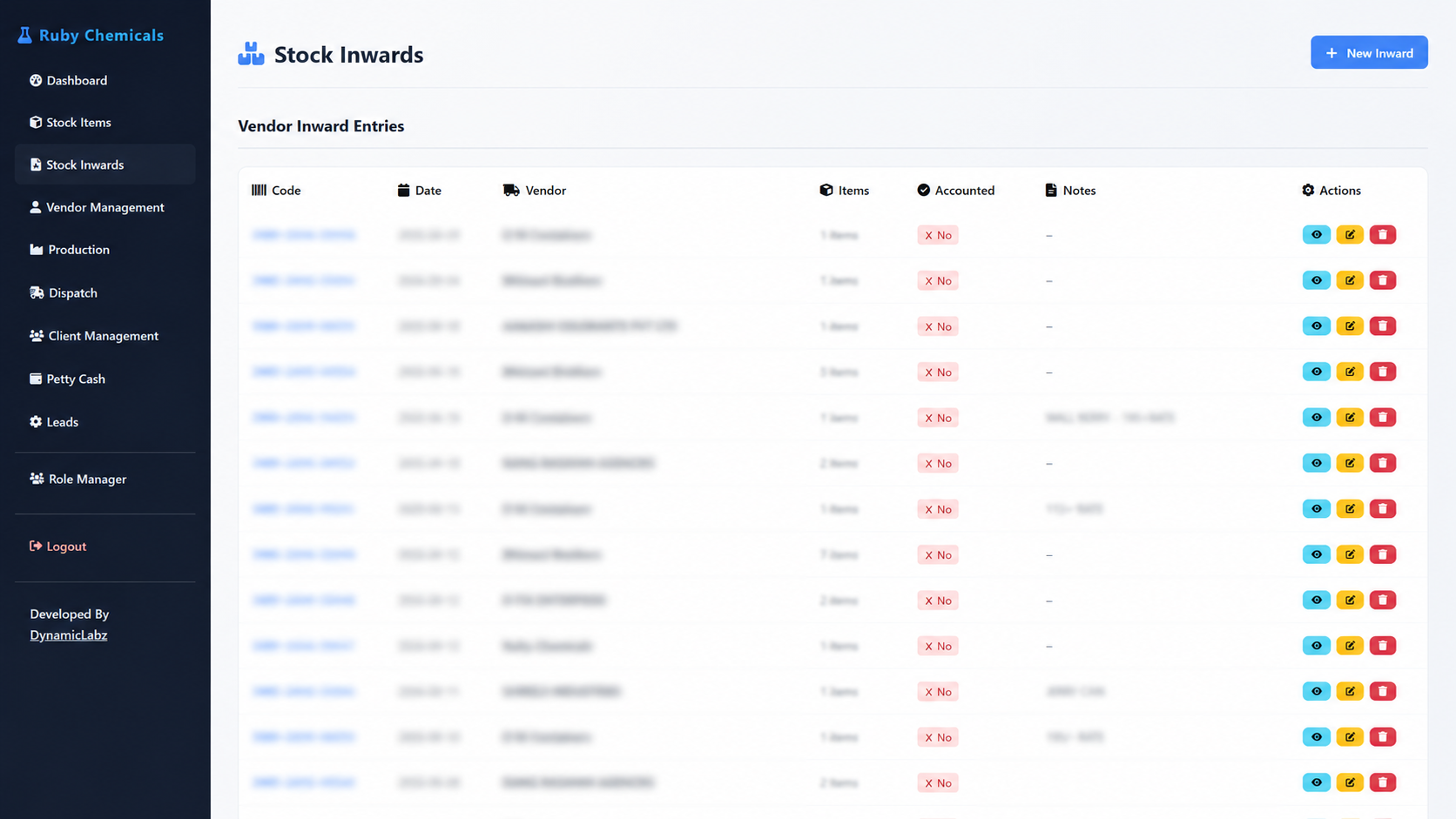
Task: Delete the first inward entry
Action: coord(1383,235)
